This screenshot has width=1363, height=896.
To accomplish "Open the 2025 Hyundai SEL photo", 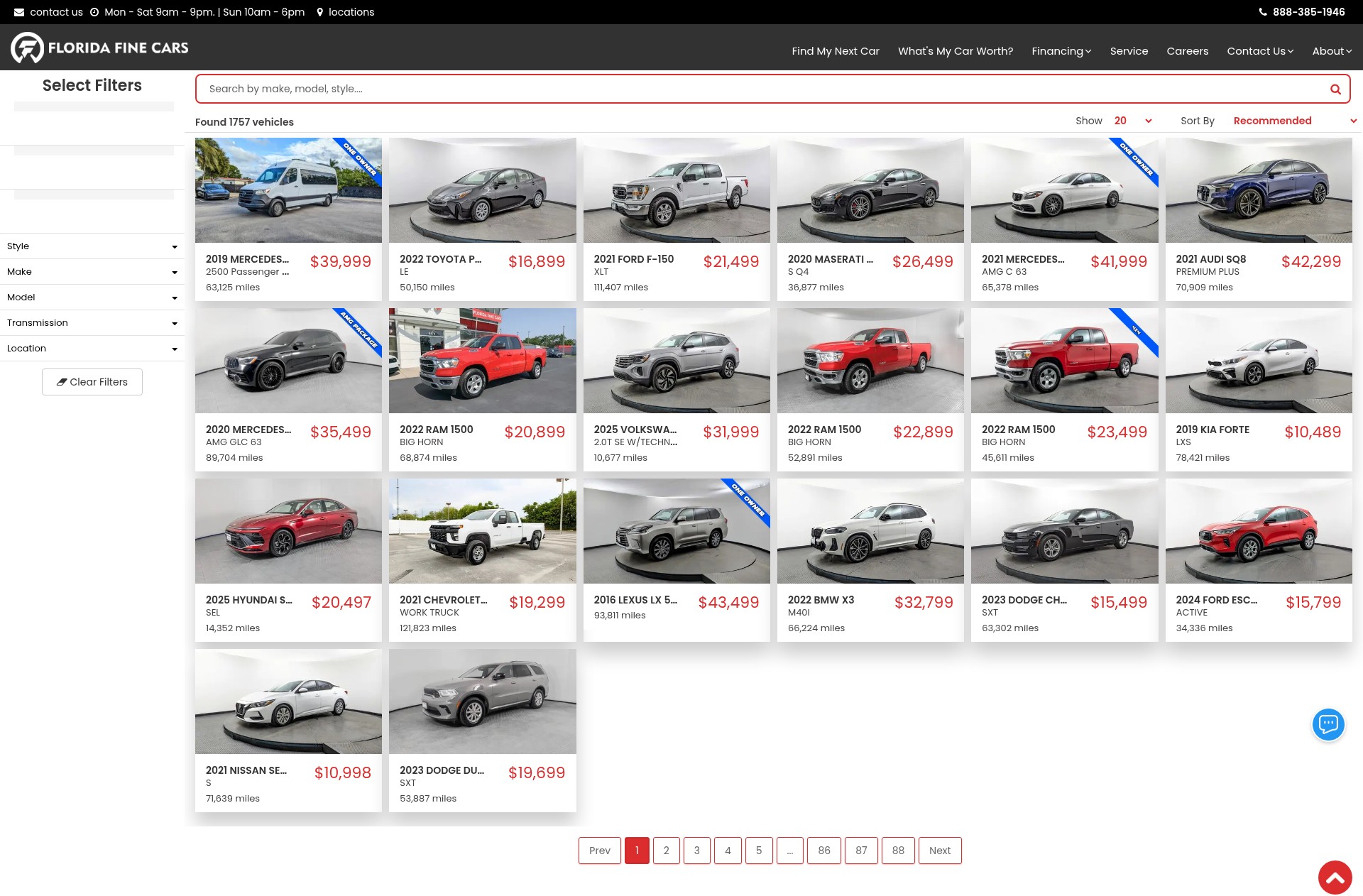I will 288,531.
